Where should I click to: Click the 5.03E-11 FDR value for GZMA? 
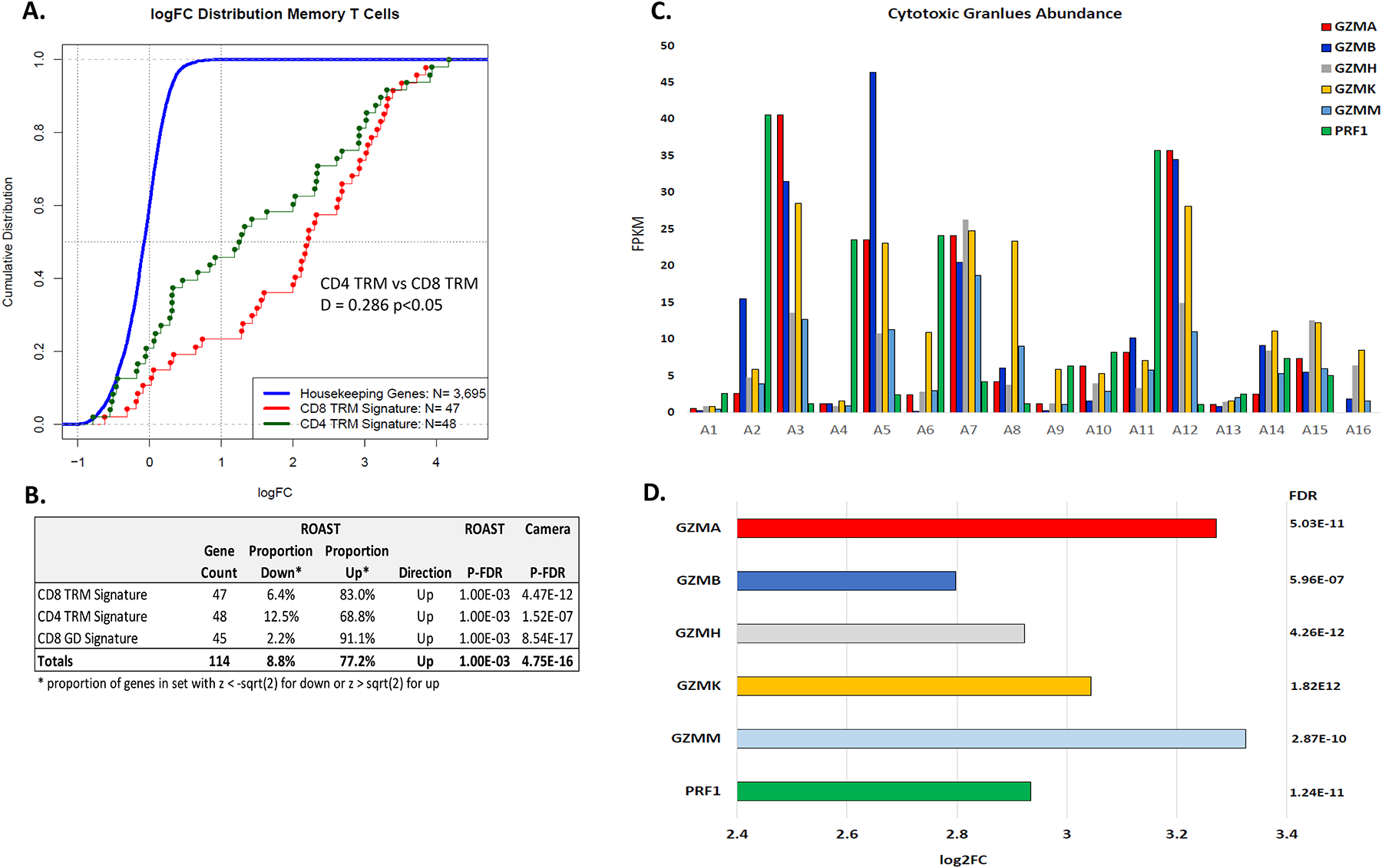point(1317,524)
